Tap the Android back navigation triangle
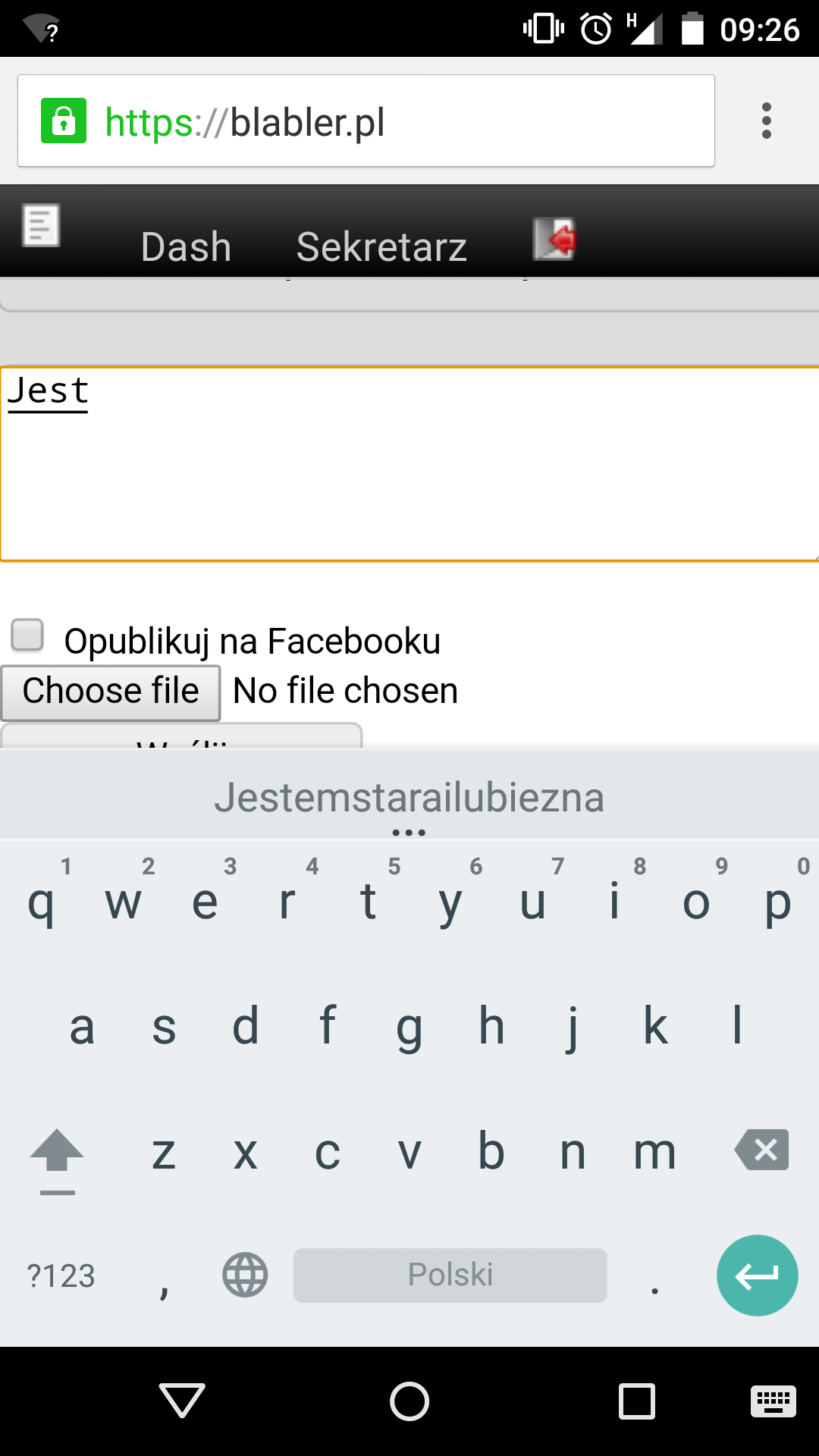The height and width of the screenshot is (1456, 819). coord(182,1400)
